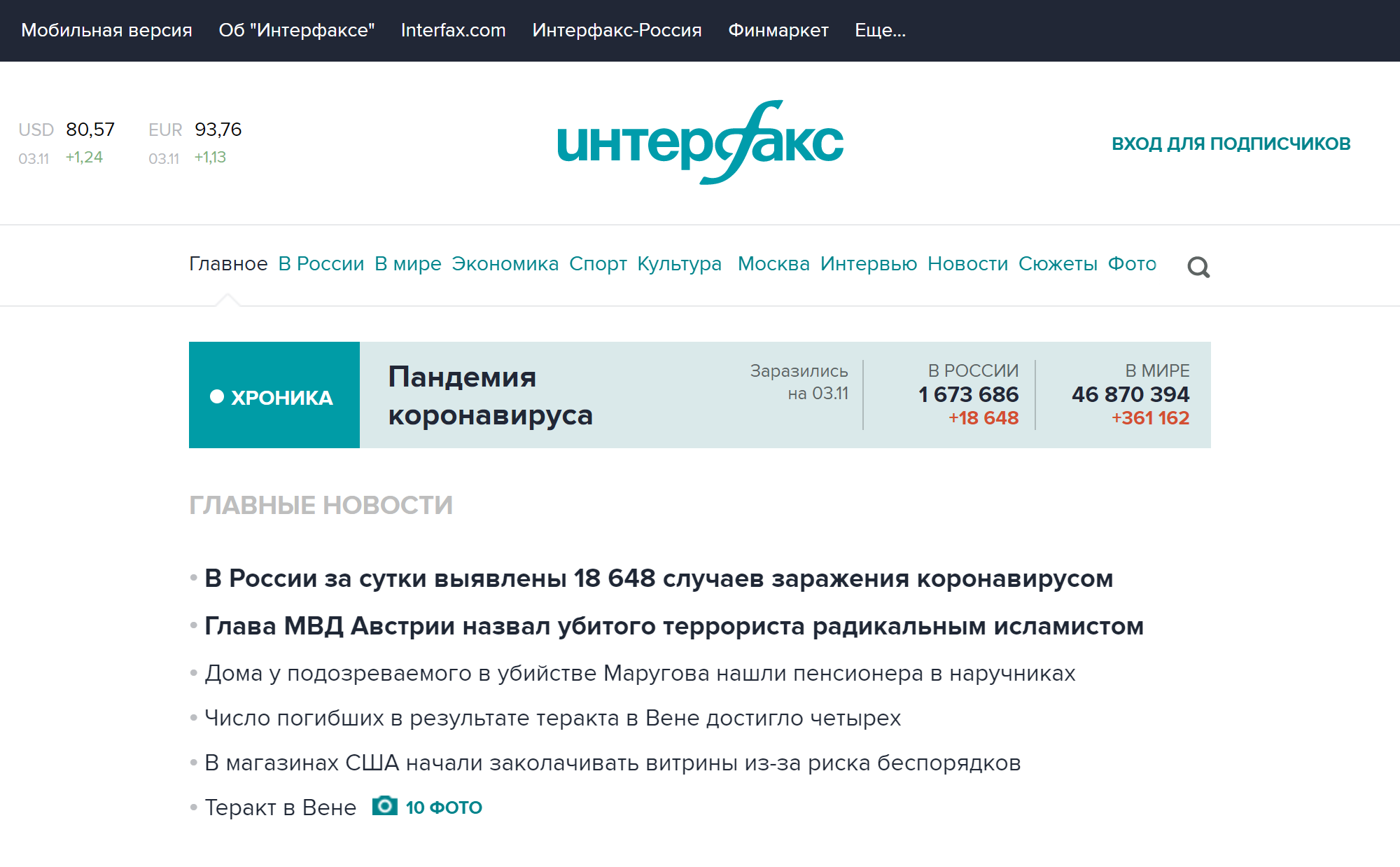Image resolution: width=1400 pixels, height=867 pixels.
Task: Go to Interfax.com
Action: tap(453, 30)
